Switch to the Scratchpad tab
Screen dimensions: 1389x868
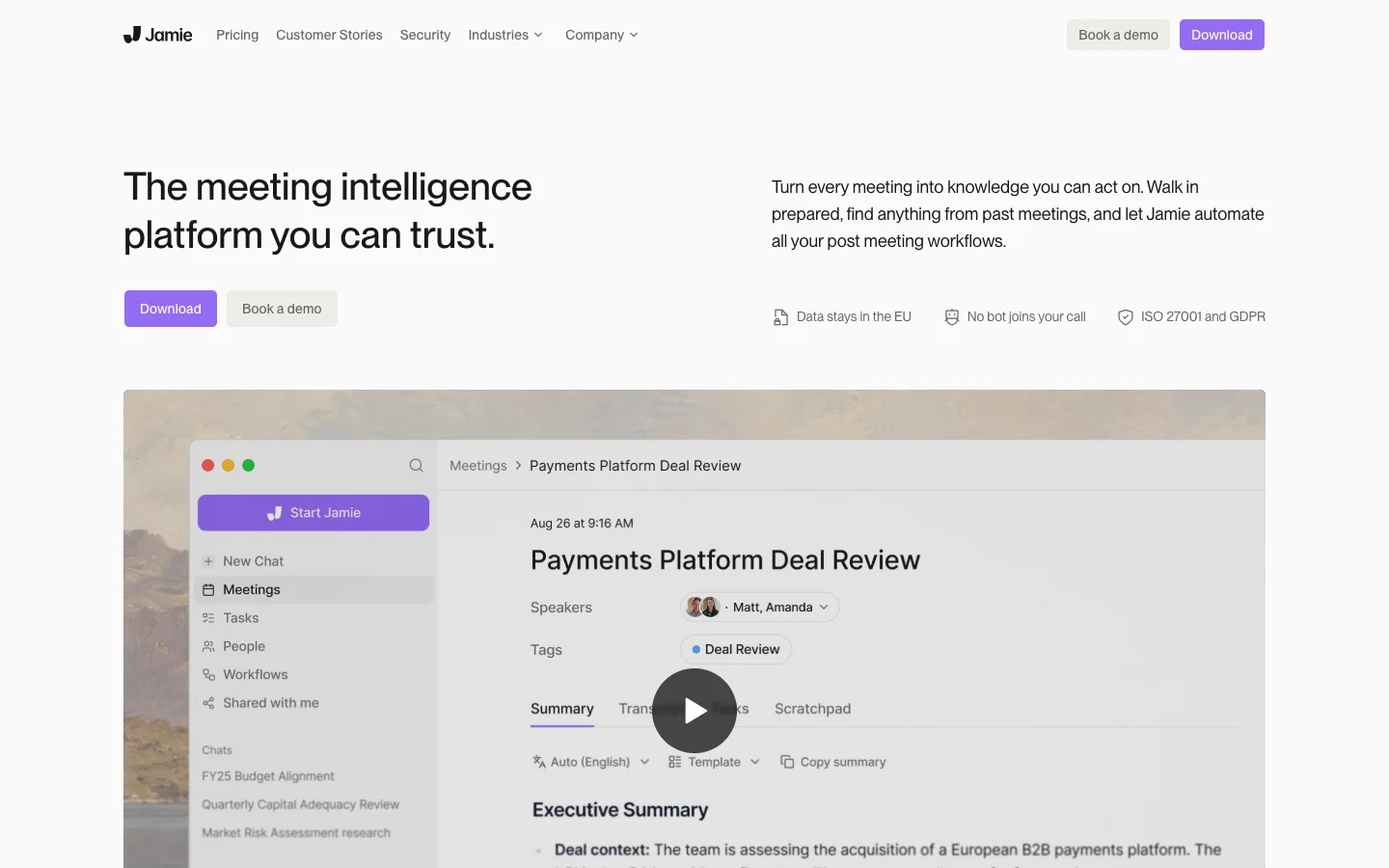[x=813, y=709]
